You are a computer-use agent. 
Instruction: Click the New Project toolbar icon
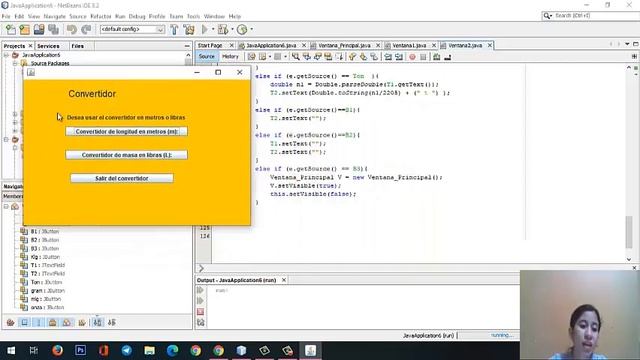pos(24,29)
